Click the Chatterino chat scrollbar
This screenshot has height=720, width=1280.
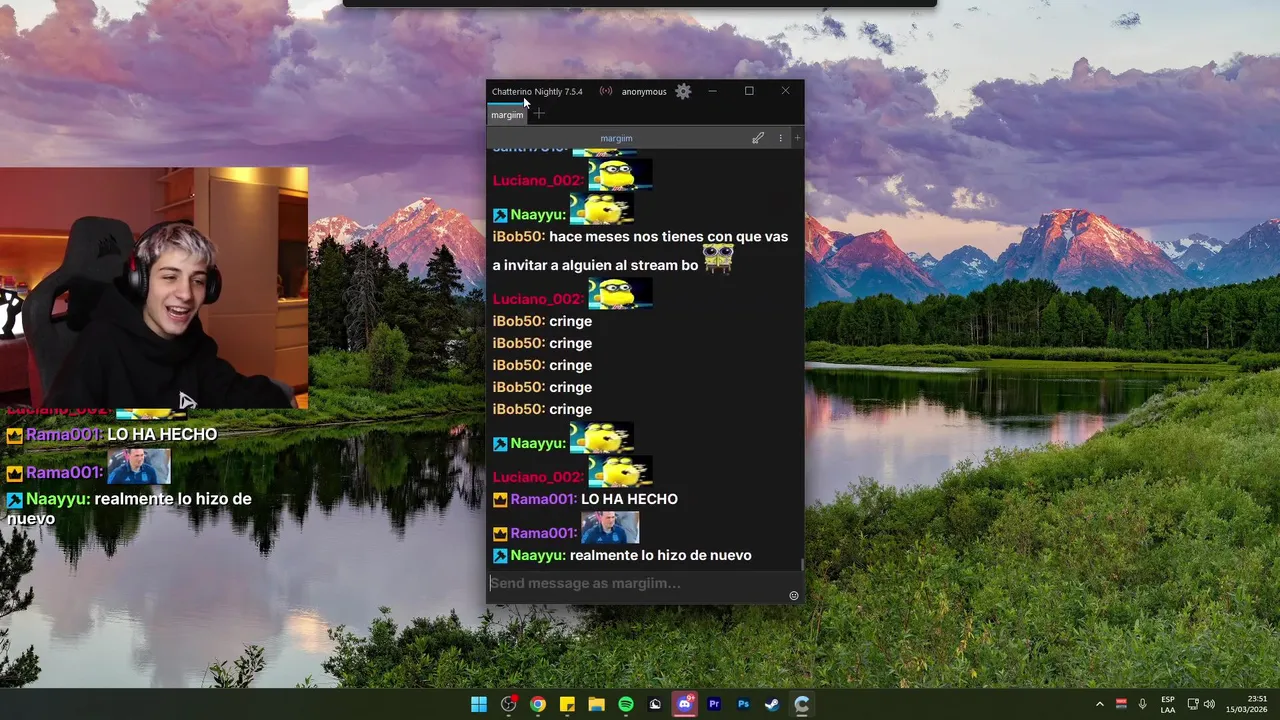pos(802,565)
